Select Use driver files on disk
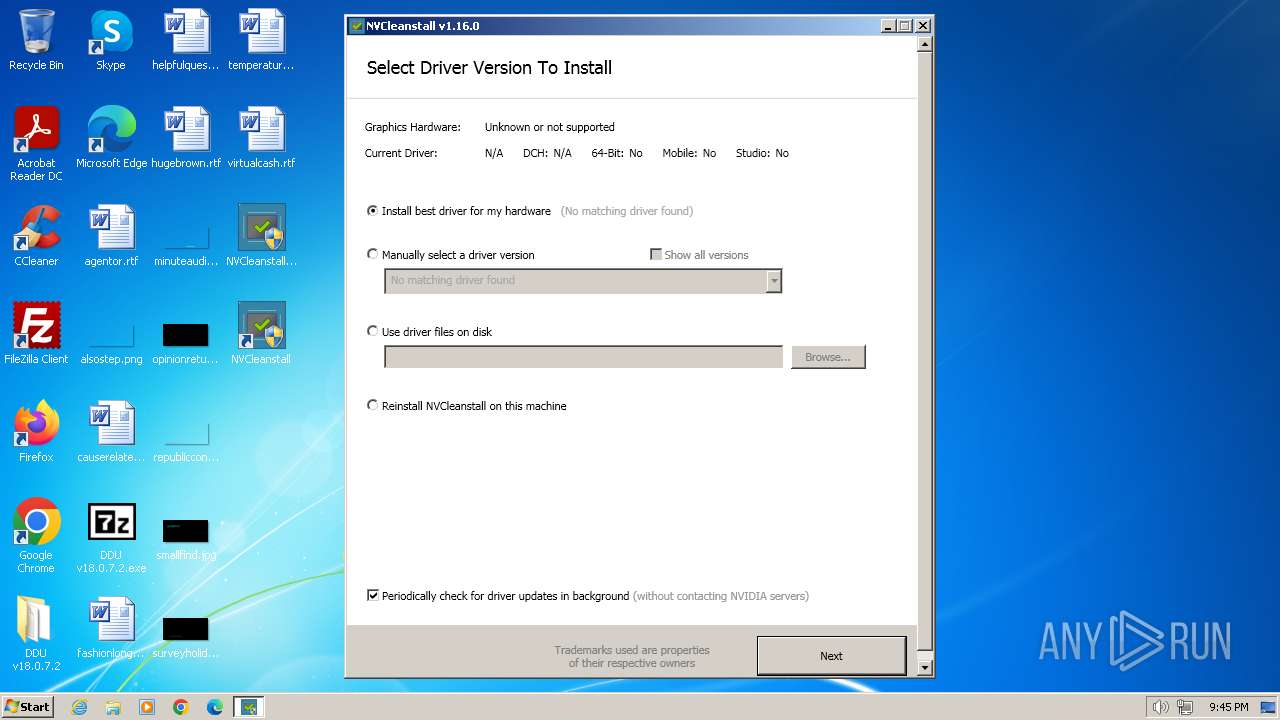Screen dimensions: 1280x720 point(429,332)
